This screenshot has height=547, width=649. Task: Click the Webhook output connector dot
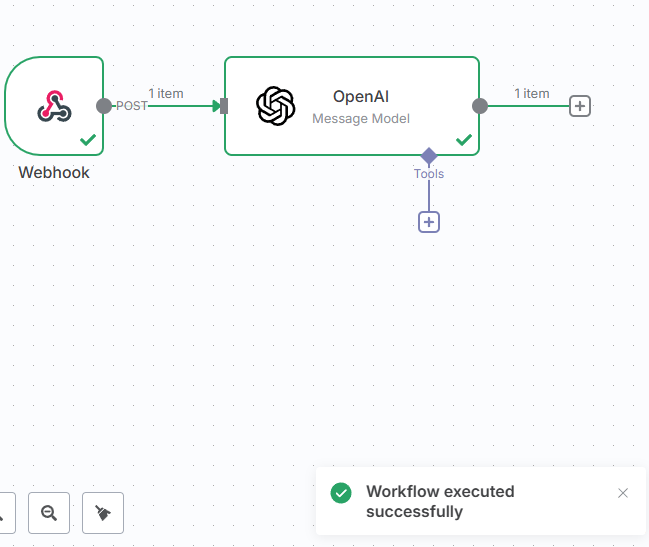tap(104, 106)
